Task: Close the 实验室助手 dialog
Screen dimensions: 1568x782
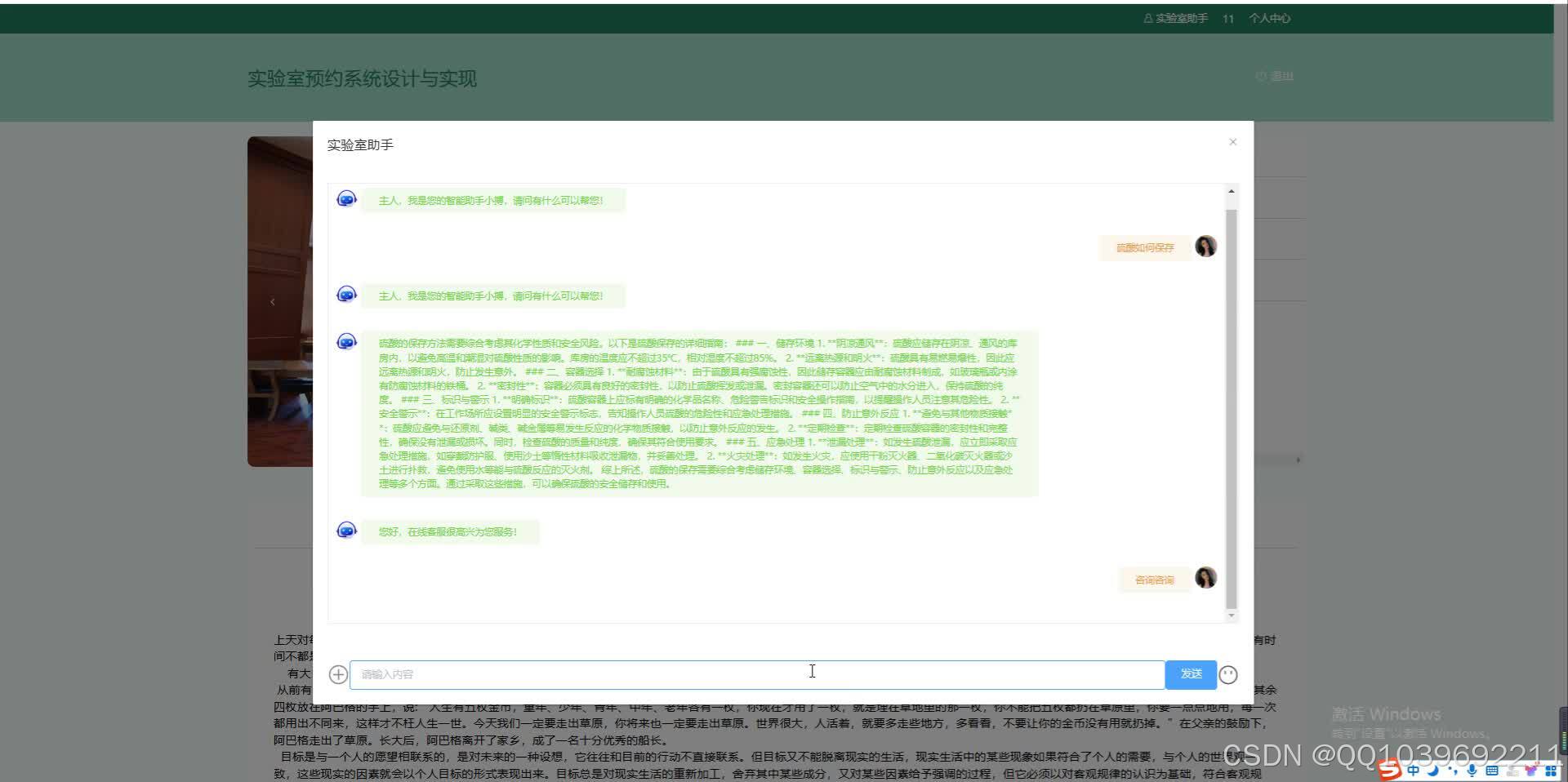Action: click(1232, 142)
